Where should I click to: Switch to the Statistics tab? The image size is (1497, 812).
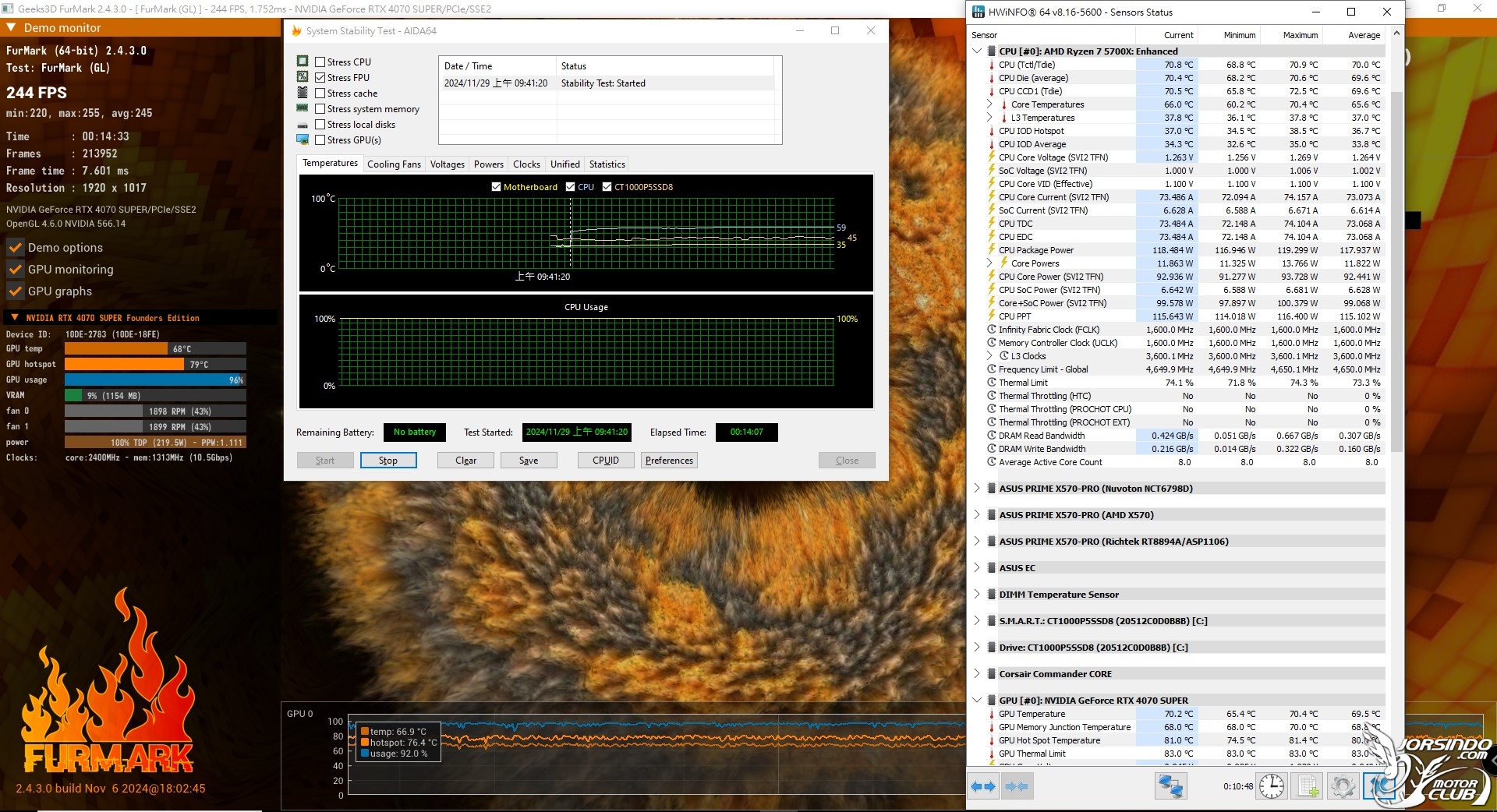click(607, 164)
